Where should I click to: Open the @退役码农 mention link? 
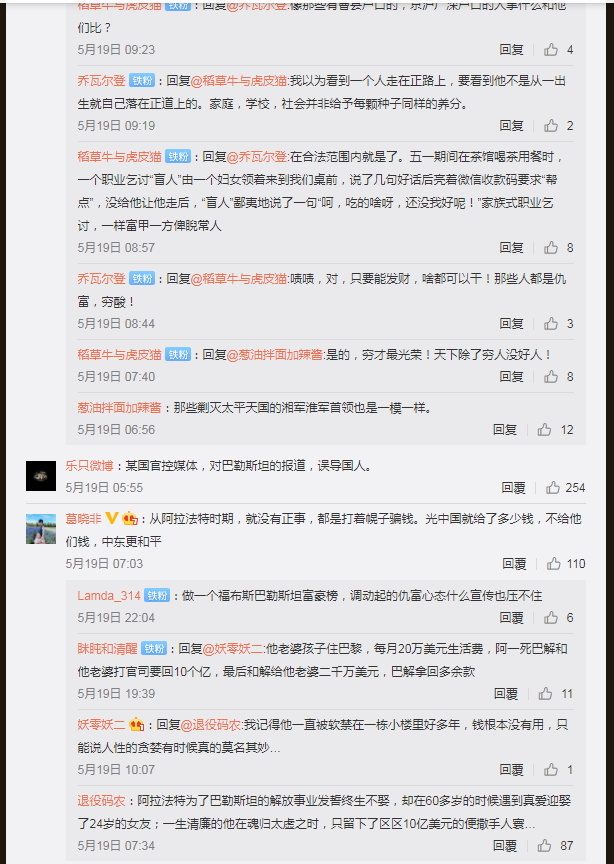point(211,725)
